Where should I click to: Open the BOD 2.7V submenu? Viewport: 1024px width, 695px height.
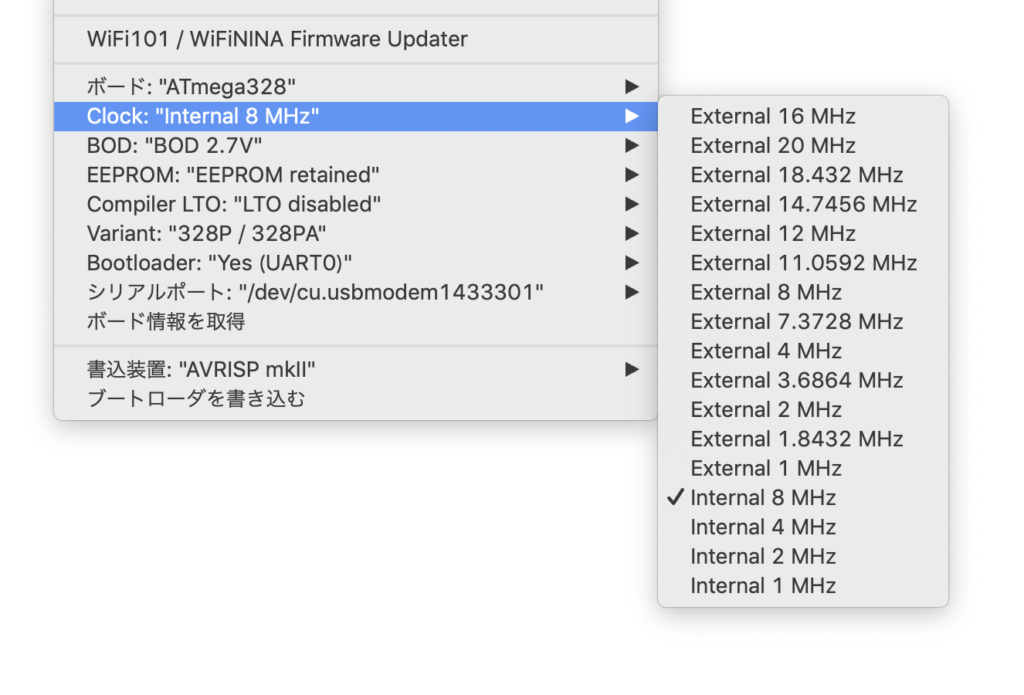174,146
